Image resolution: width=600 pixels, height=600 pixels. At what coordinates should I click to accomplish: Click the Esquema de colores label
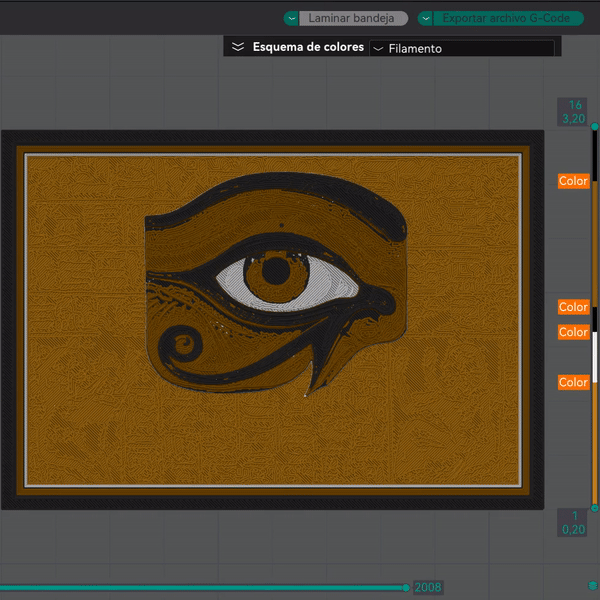[x=308, y=47]
